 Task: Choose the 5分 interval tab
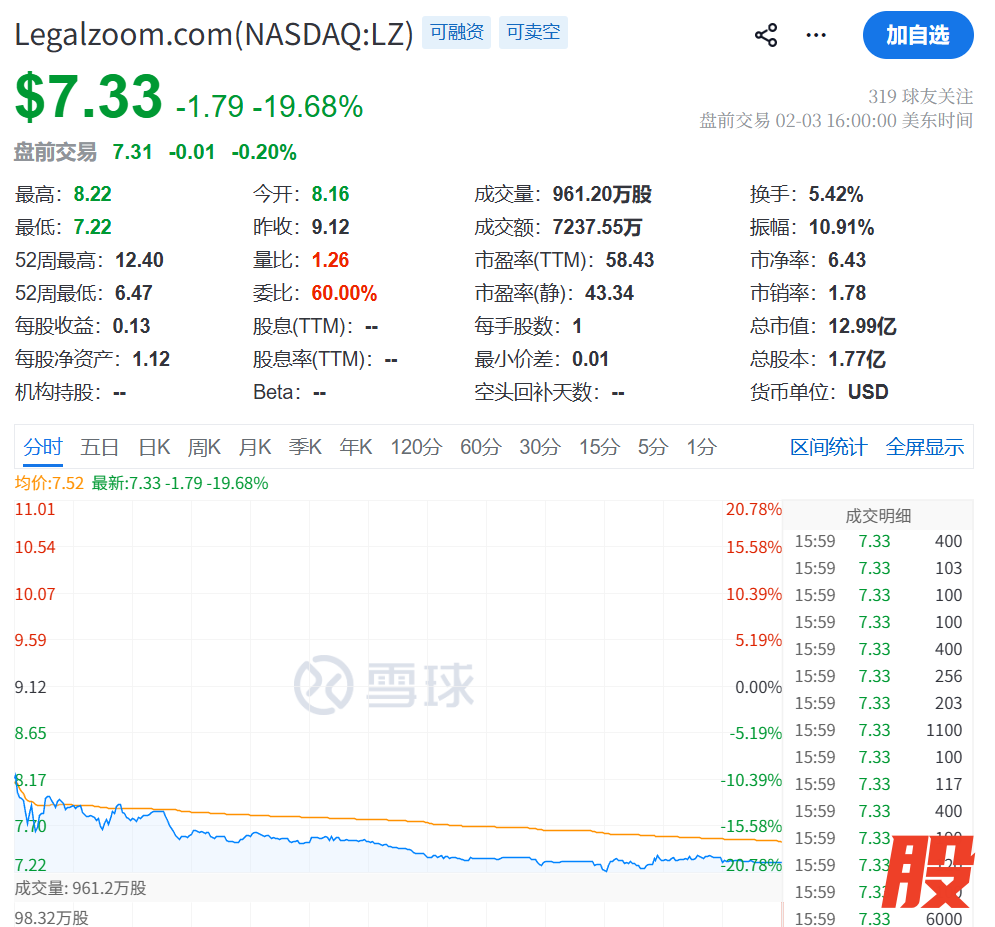pos(652,447)
